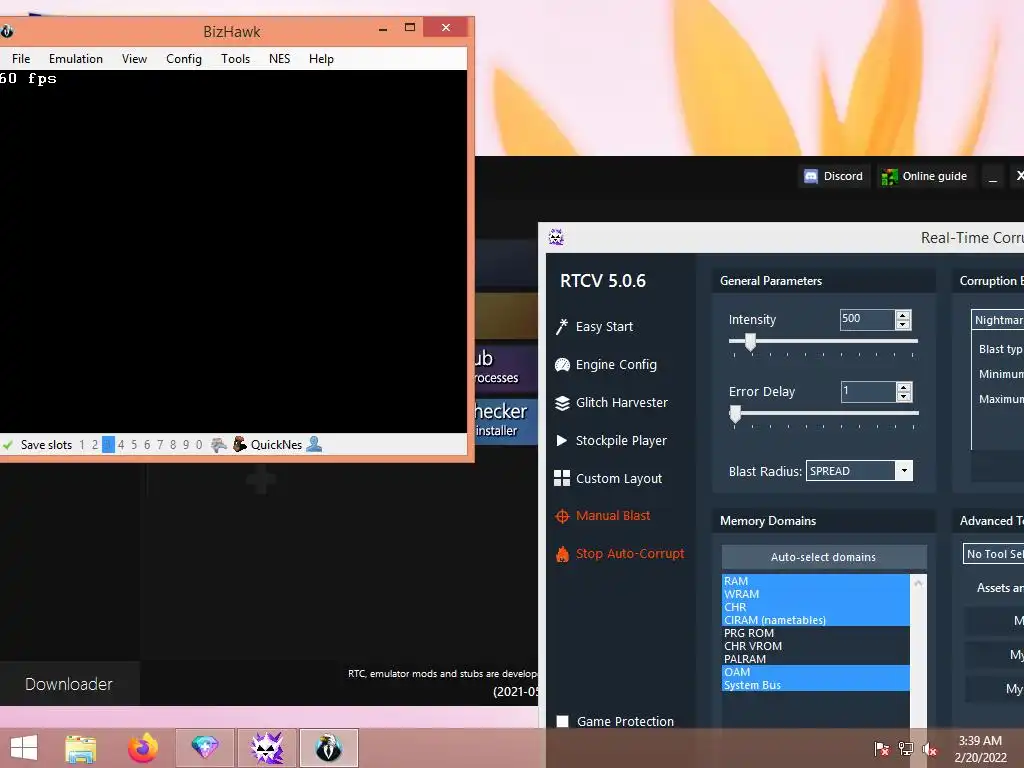Click BizHawk status bar green checkmark
This screenshot has height=768, width=1024.
tap(8, 445)
